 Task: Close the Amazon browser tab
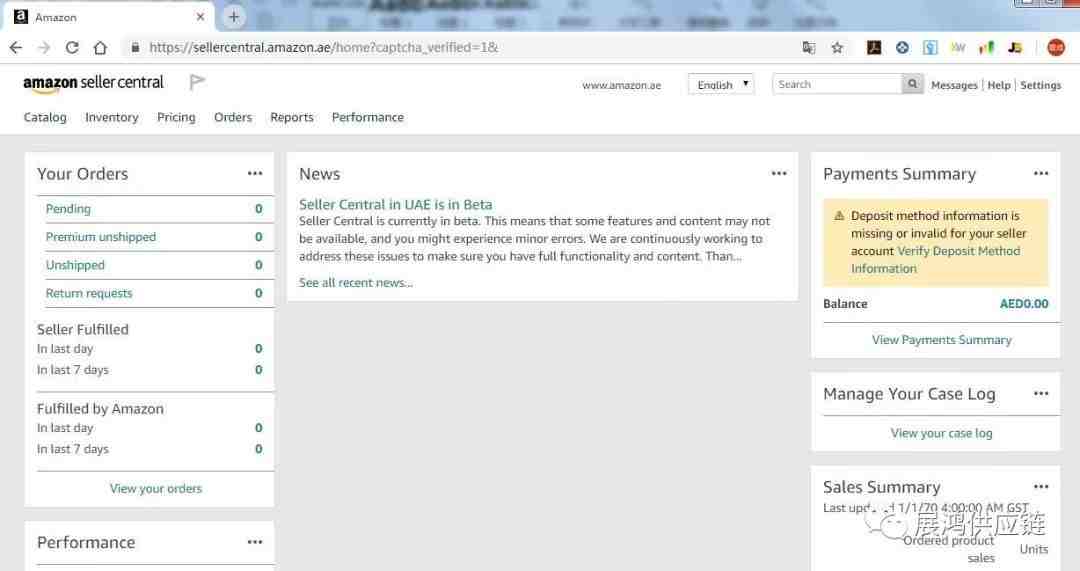200,17
